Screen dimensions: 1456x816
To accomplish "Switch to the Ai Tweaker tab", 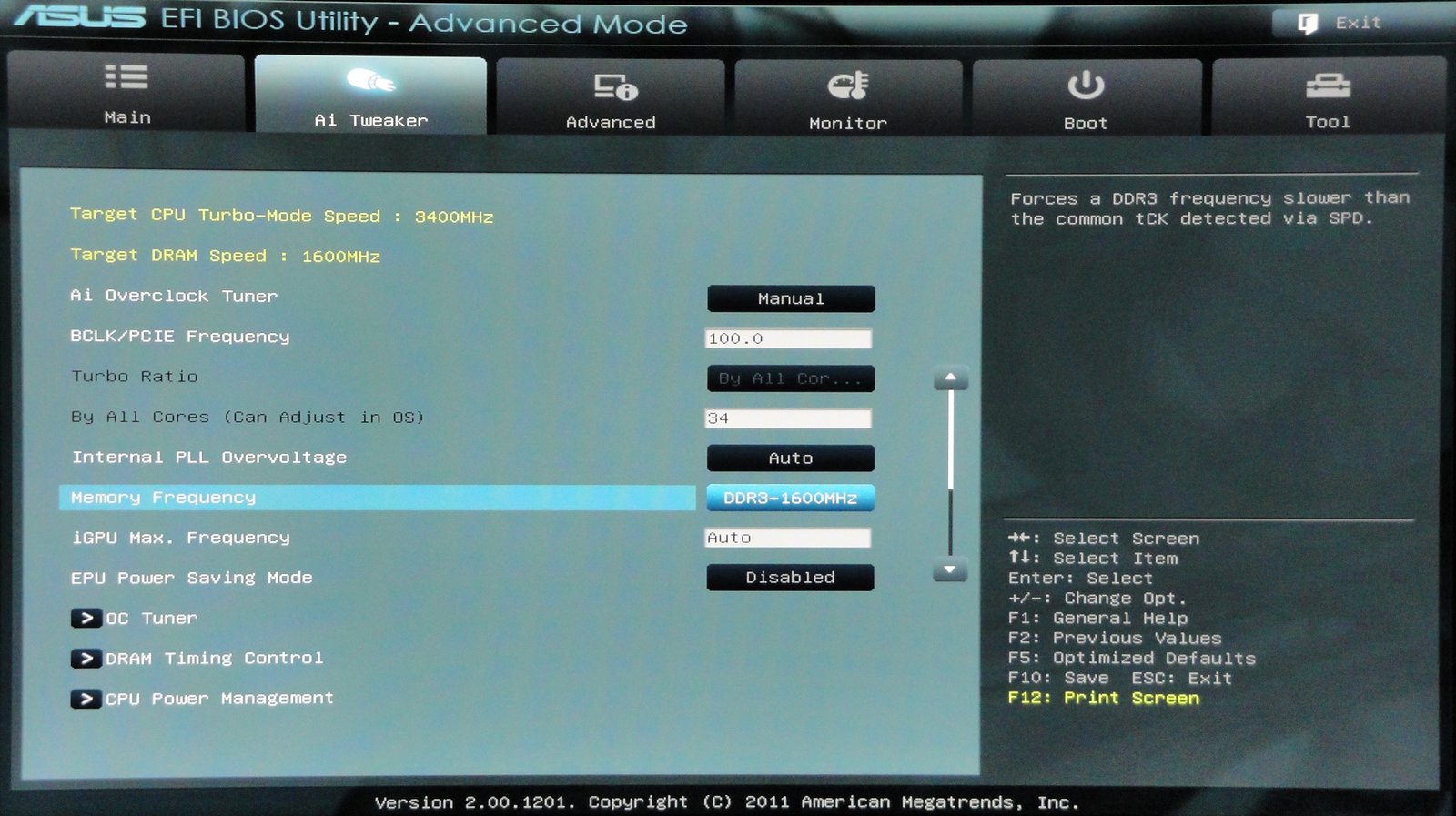I will [x=370, y=95].
